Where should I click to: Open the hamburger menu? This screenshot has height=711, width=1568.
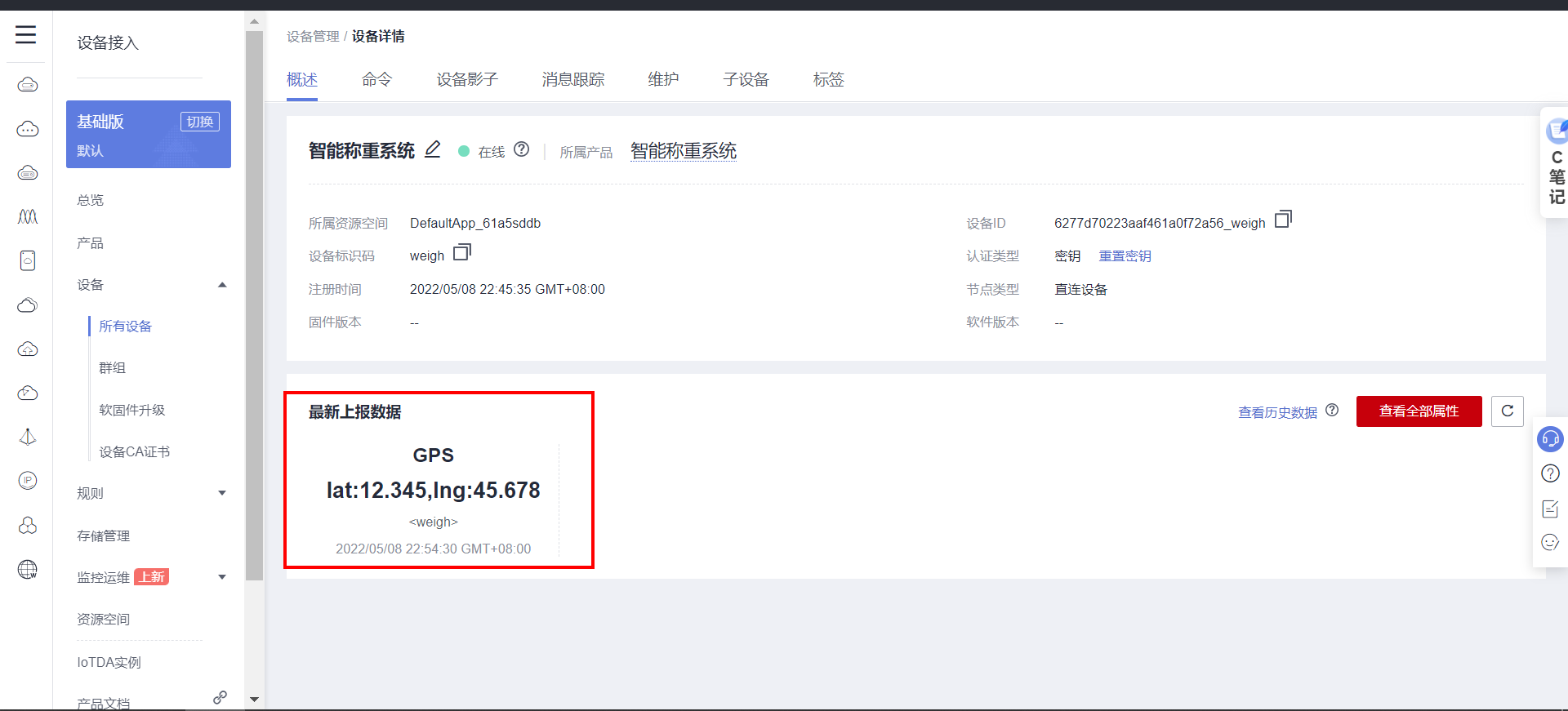[x=26, y=34]
